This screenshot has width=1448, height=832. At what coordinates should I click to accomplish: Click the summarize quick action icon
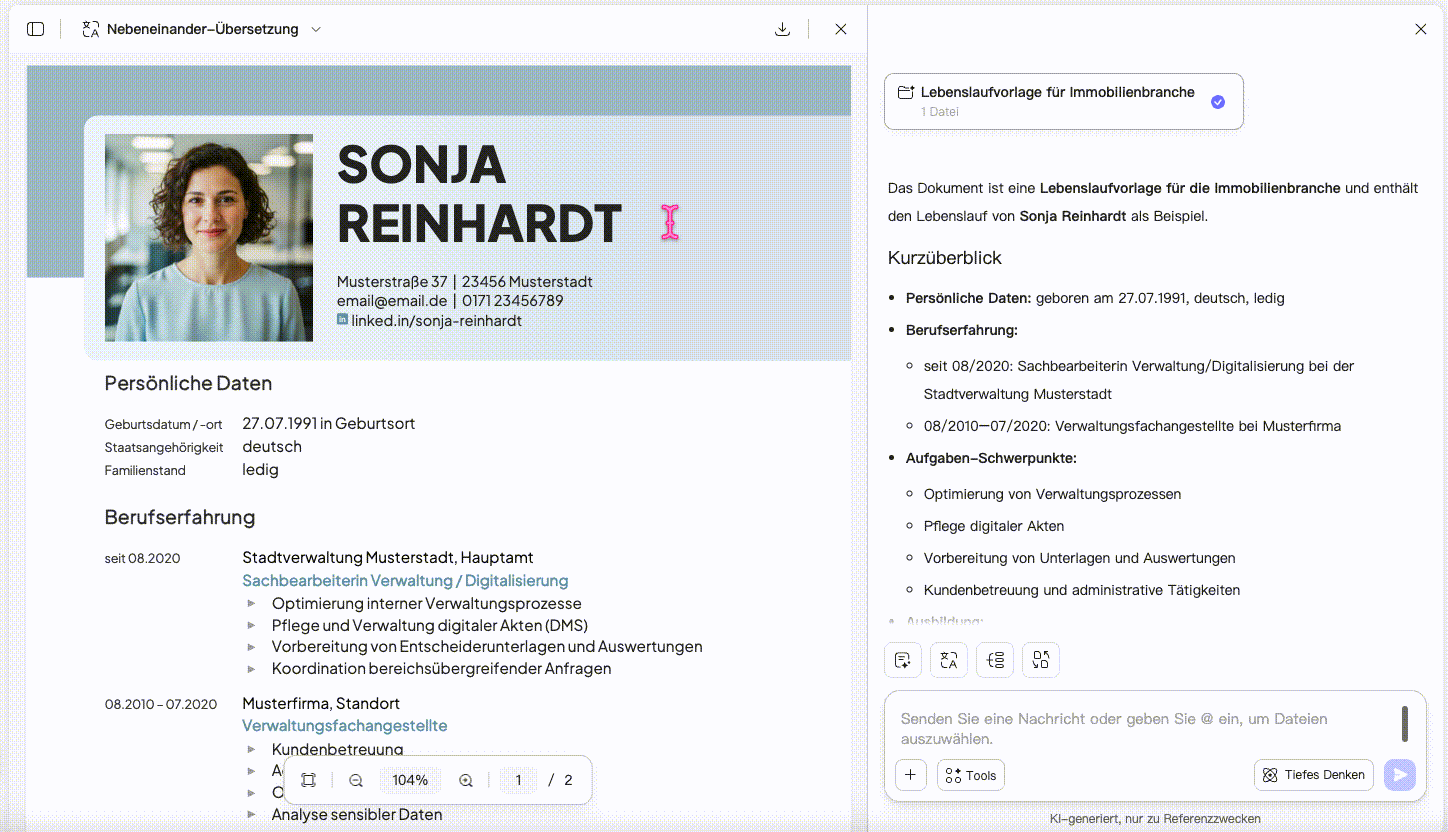pyautogui.click(x=903, y=660)
